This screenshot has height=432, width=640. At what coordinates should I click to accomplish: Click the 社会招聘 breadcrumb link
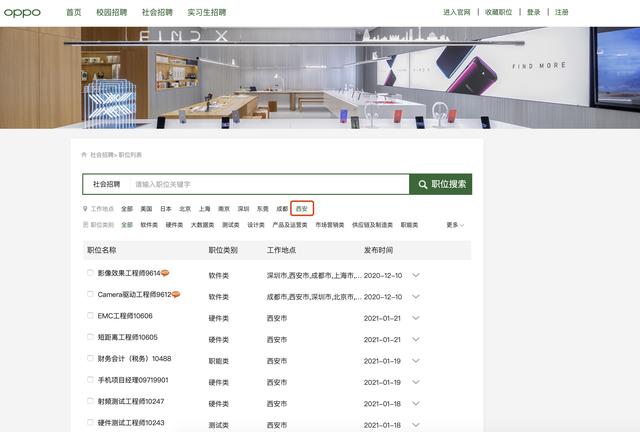(x=102, y=155)
